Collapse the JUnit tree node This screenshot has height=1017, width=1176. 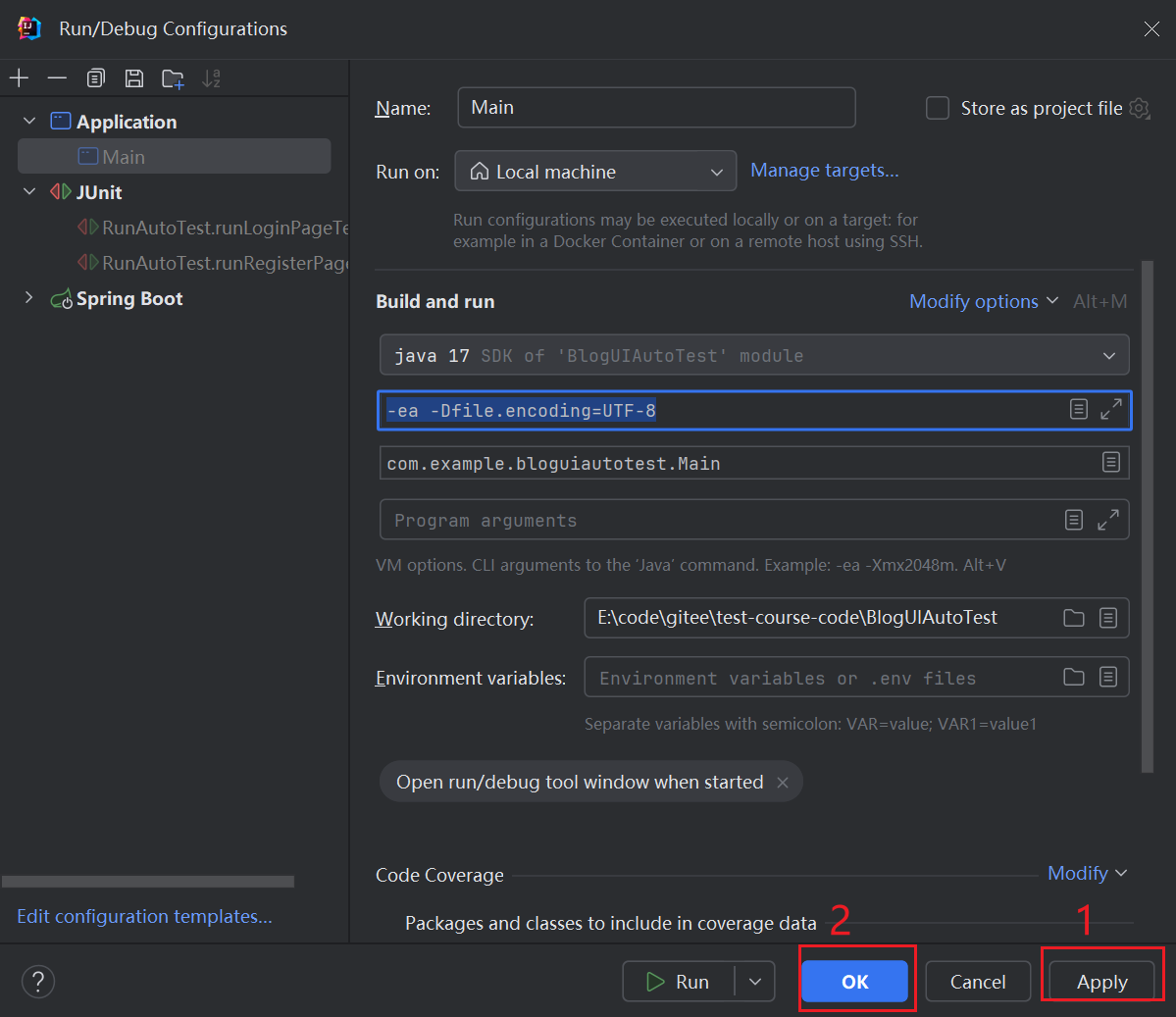[29, 191]
